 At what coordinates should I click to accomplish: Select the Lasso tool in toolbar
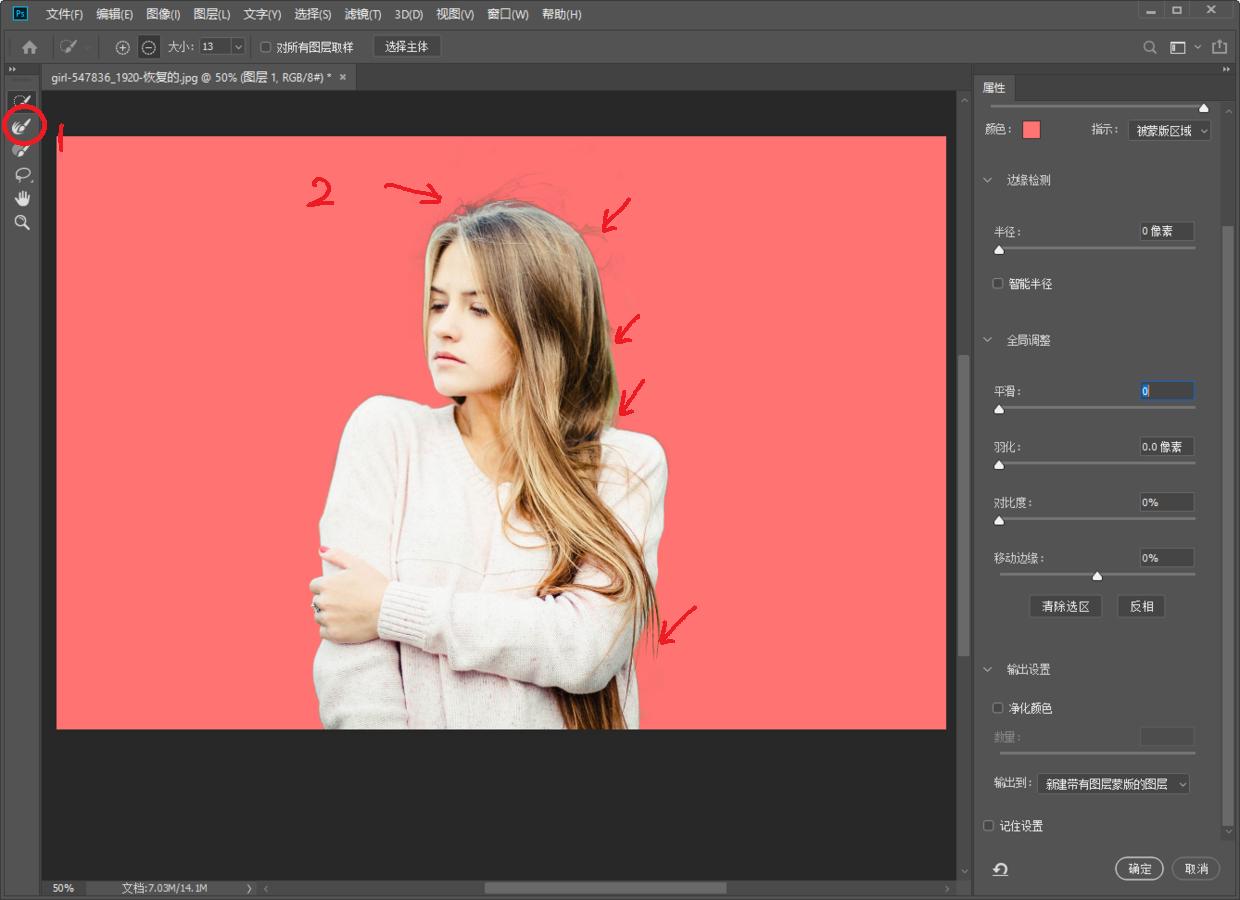click(x=21, y=175)
